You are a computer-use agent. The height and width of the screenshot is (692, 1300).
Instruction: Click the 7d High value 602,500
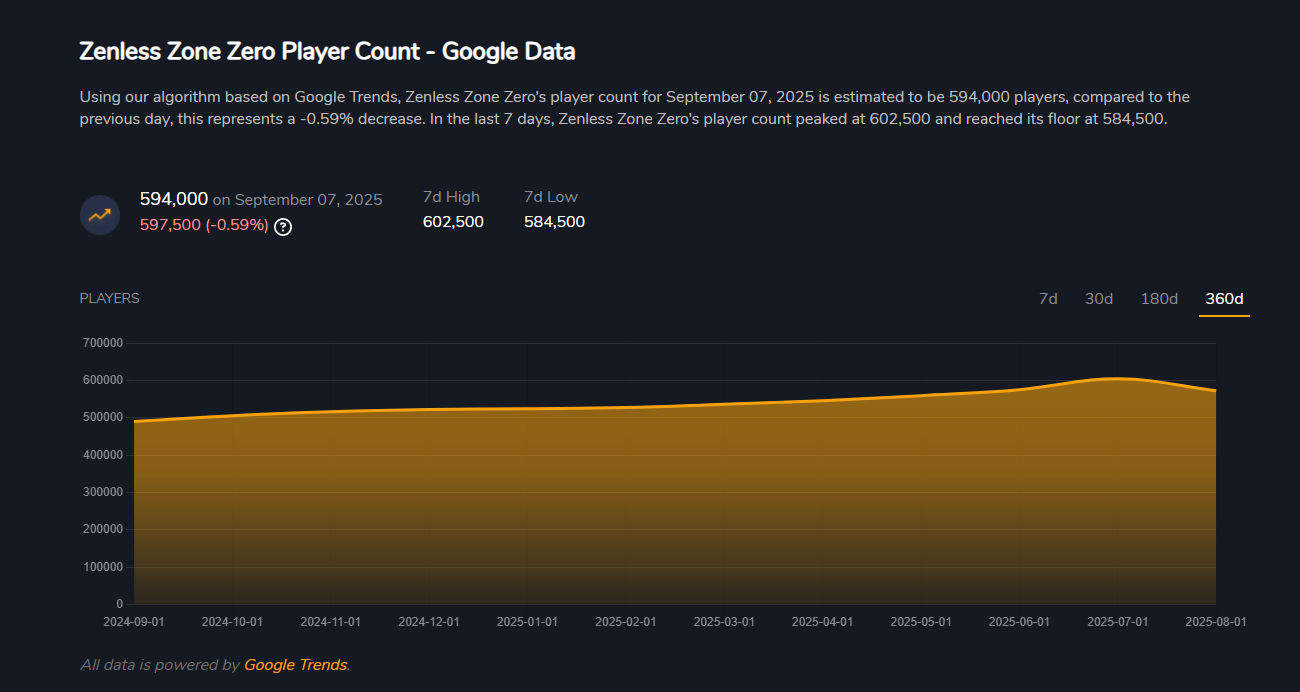(x=453, y=222)
